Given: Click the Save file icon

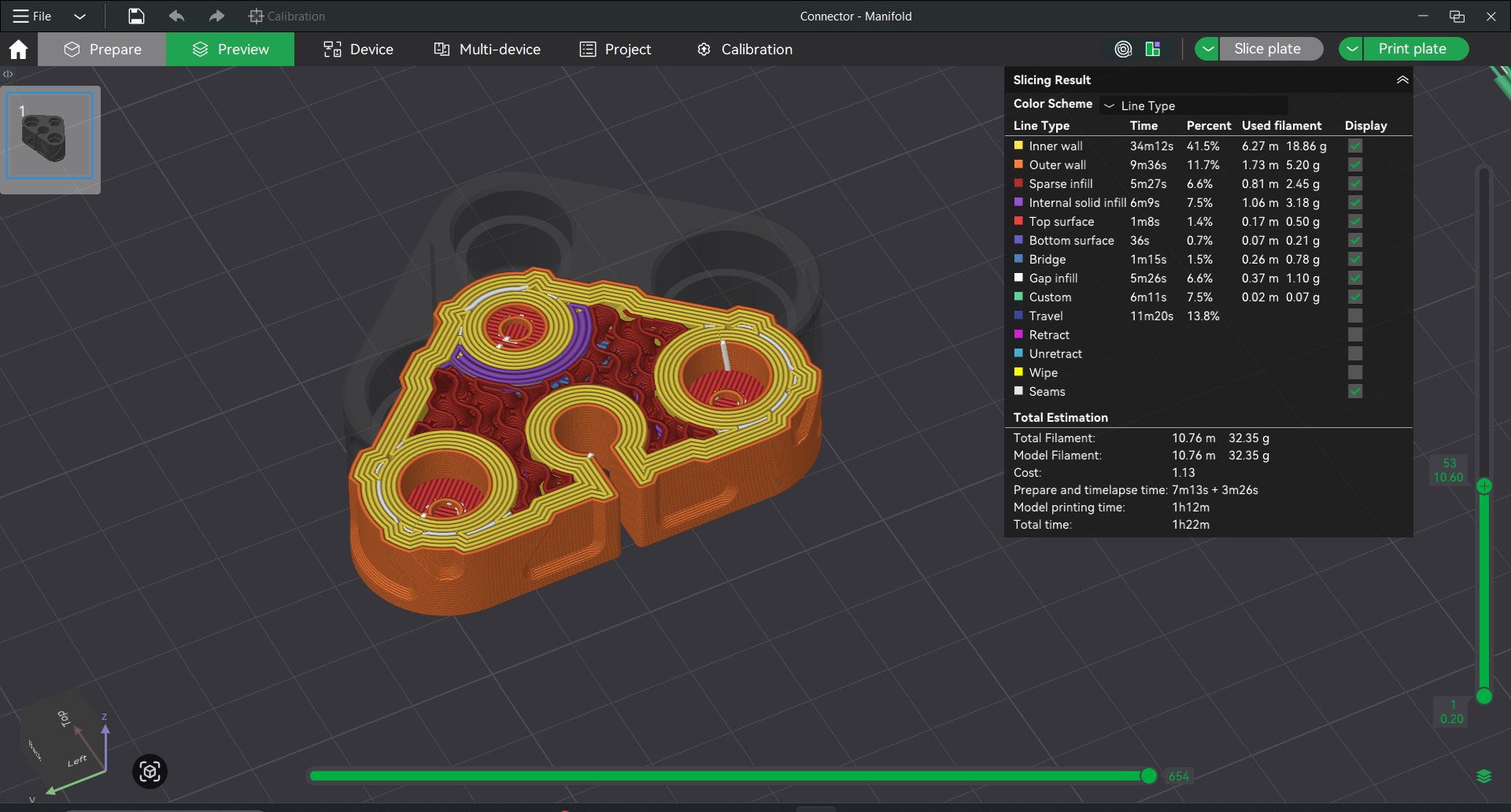Looking at the screenshot, I should [136, 16].
